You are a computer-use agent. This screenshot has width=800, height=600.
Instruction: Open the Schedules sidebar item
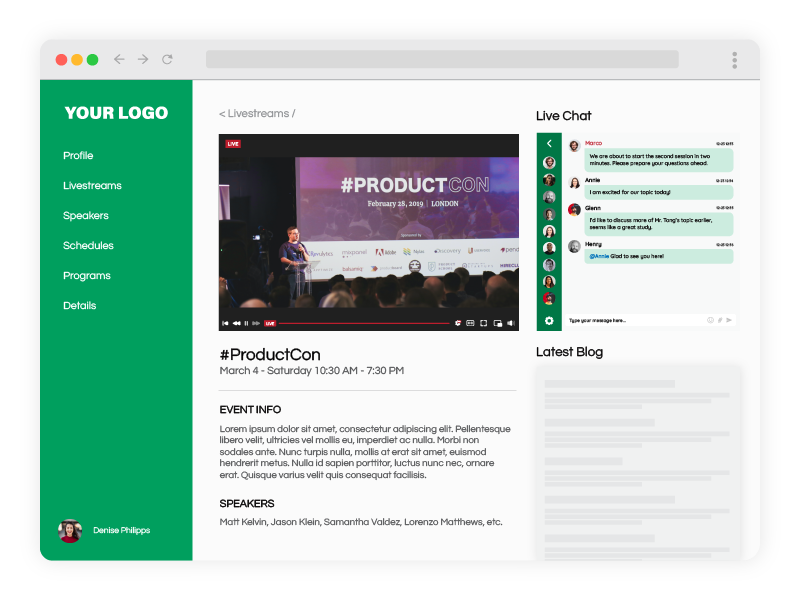[x=88, y=246]
